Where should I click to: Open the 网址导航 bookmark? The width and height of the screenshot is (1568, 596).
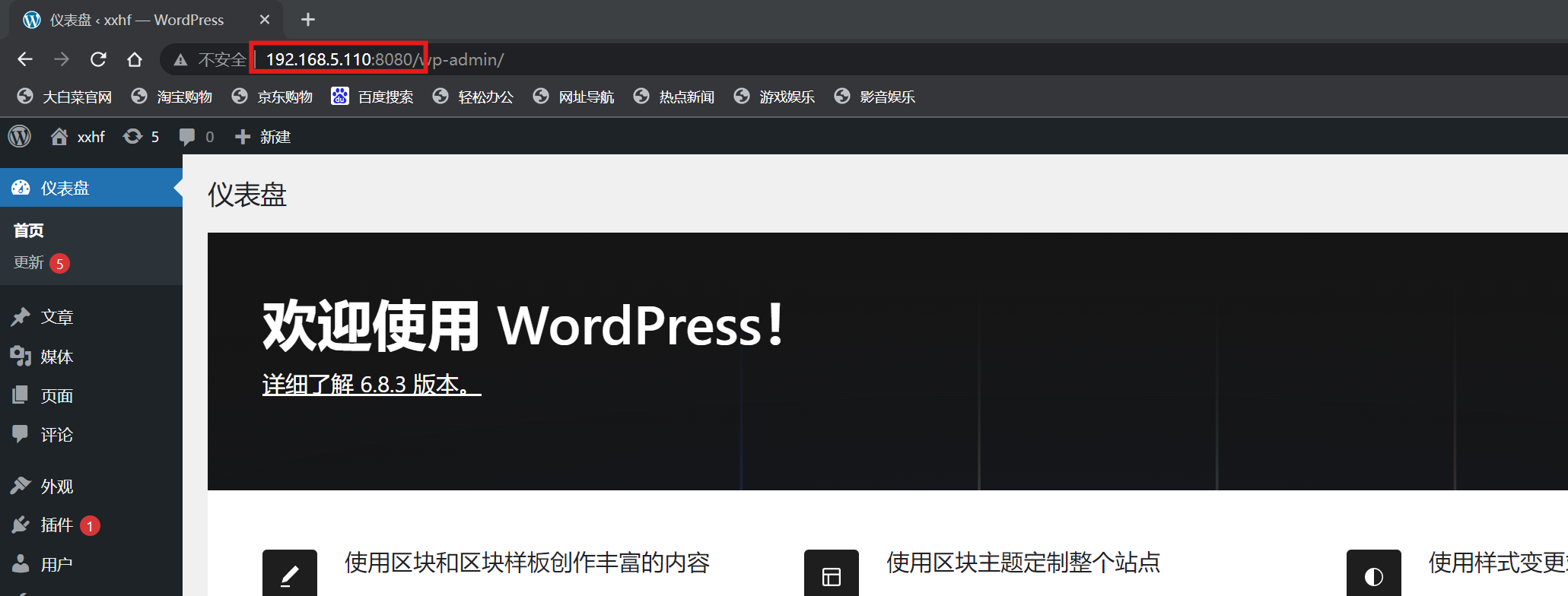pyautogui.click(x=574, y=97)
